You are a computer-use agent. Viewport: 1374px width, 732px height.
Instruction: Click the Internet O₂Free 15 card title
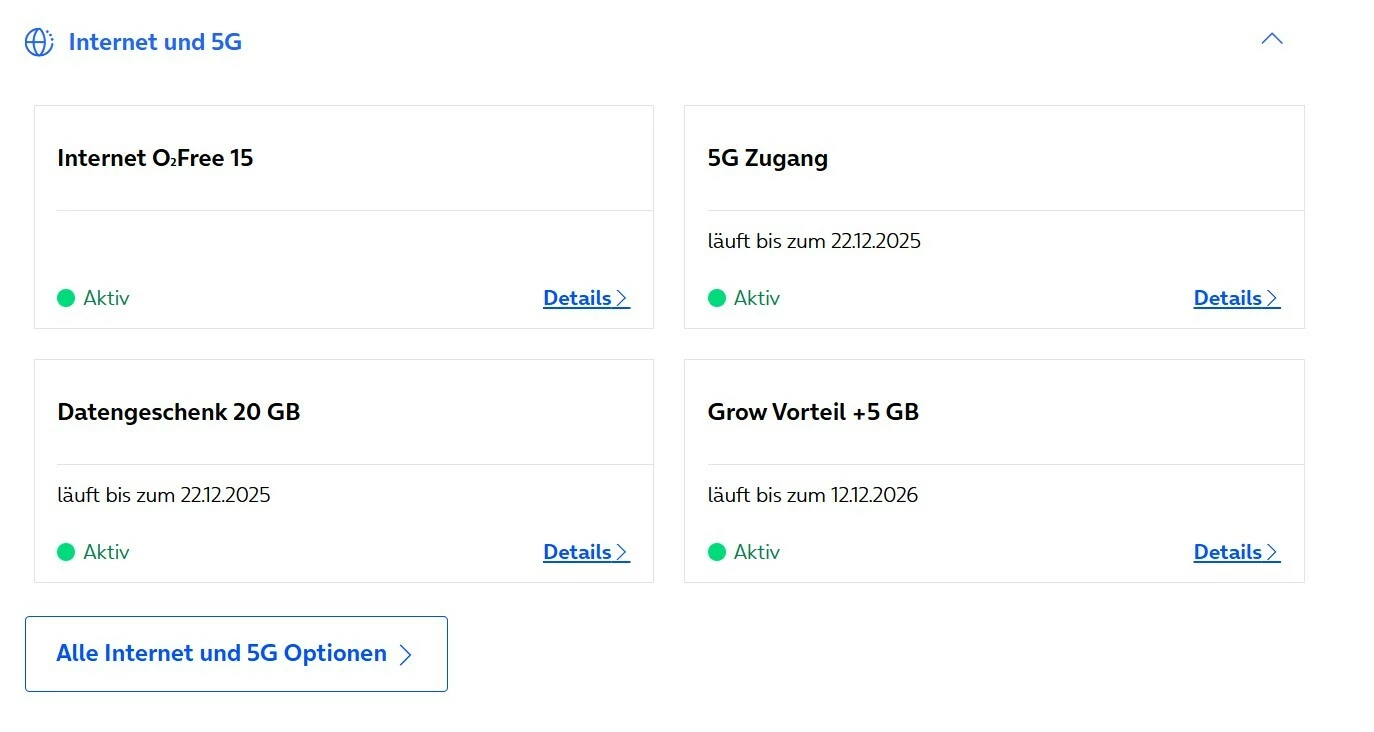pyautogui.click(x=155, y=158)
